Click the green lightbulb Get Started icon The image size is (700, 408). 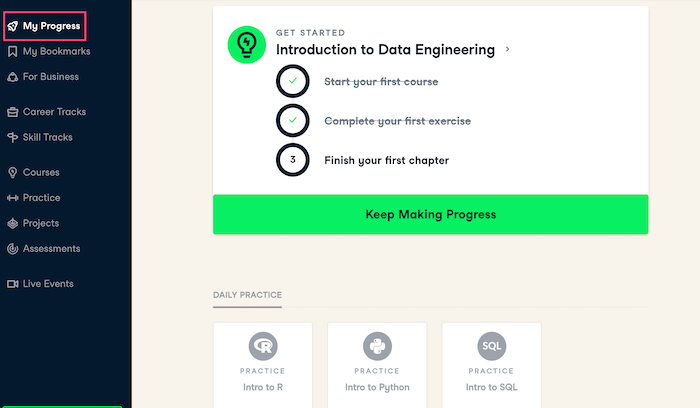tap(247, 45)
